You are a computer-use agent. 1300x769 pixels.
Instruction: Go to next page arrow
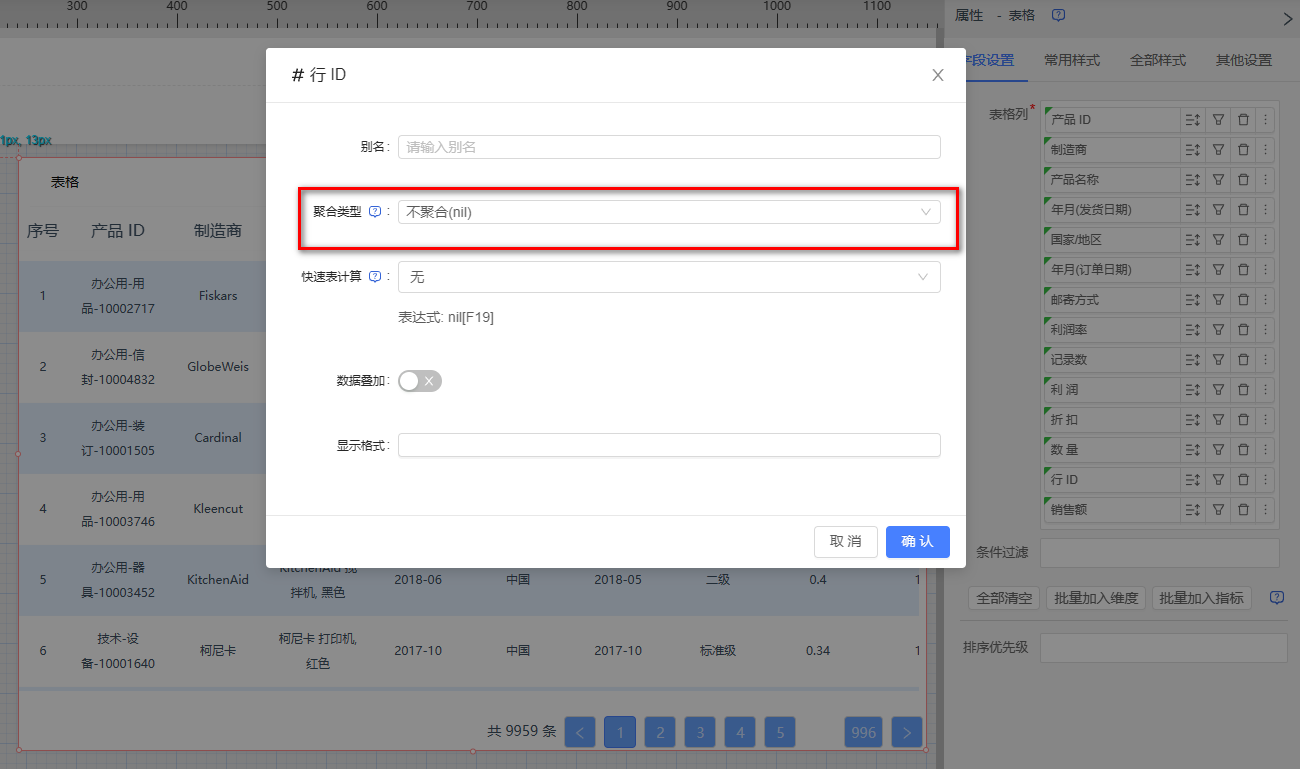[x=907, y=732]
